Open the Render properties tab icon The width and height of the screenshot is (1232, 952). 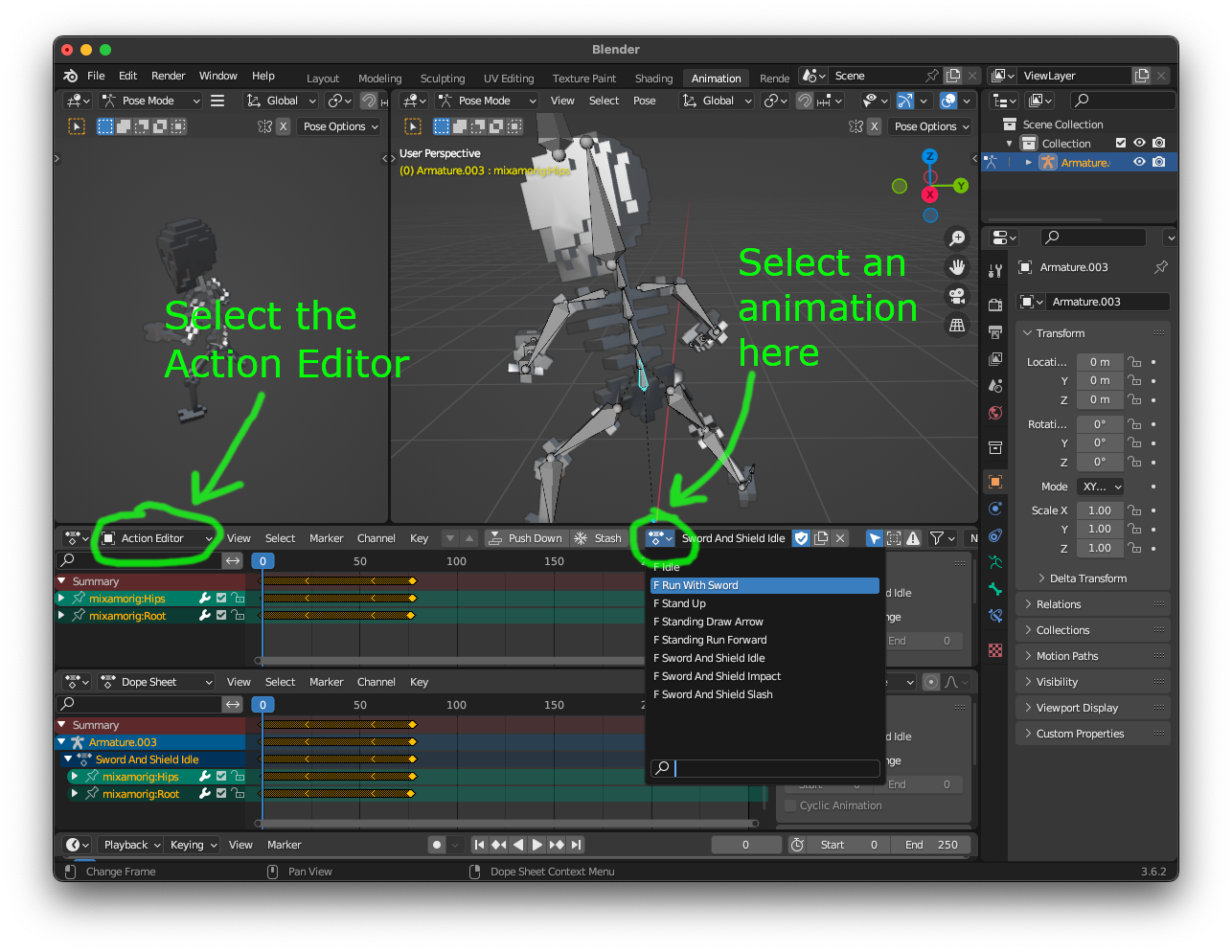tap(995, 305)
